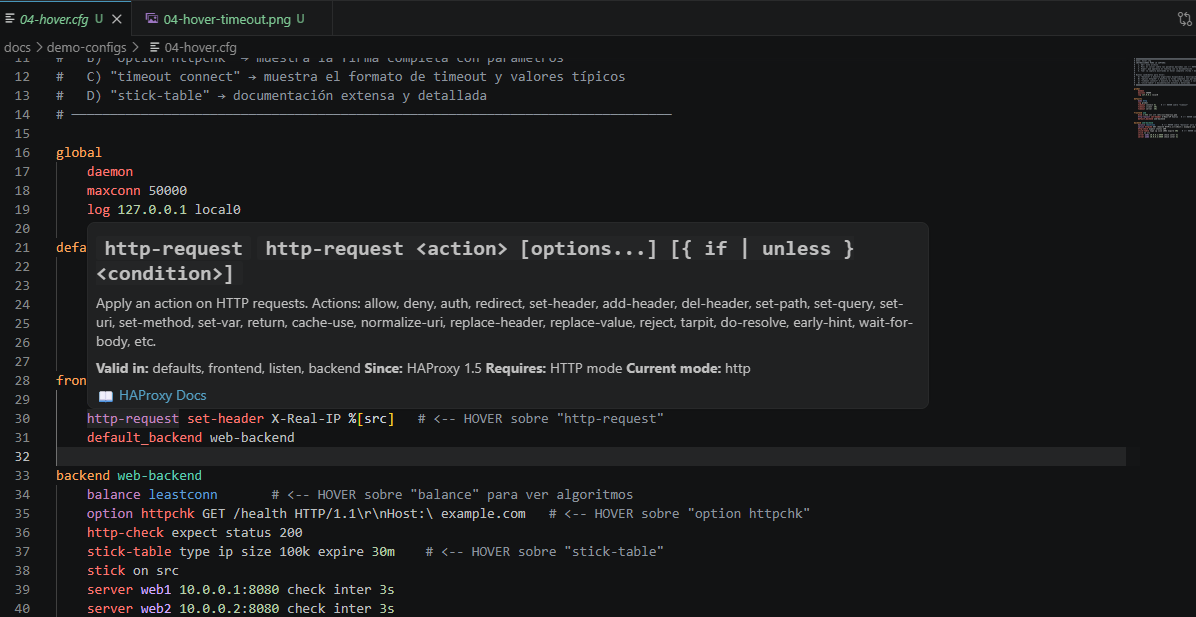
Task: Click the U badge on 04-hover-timeout.png tab
Action: 301,17
